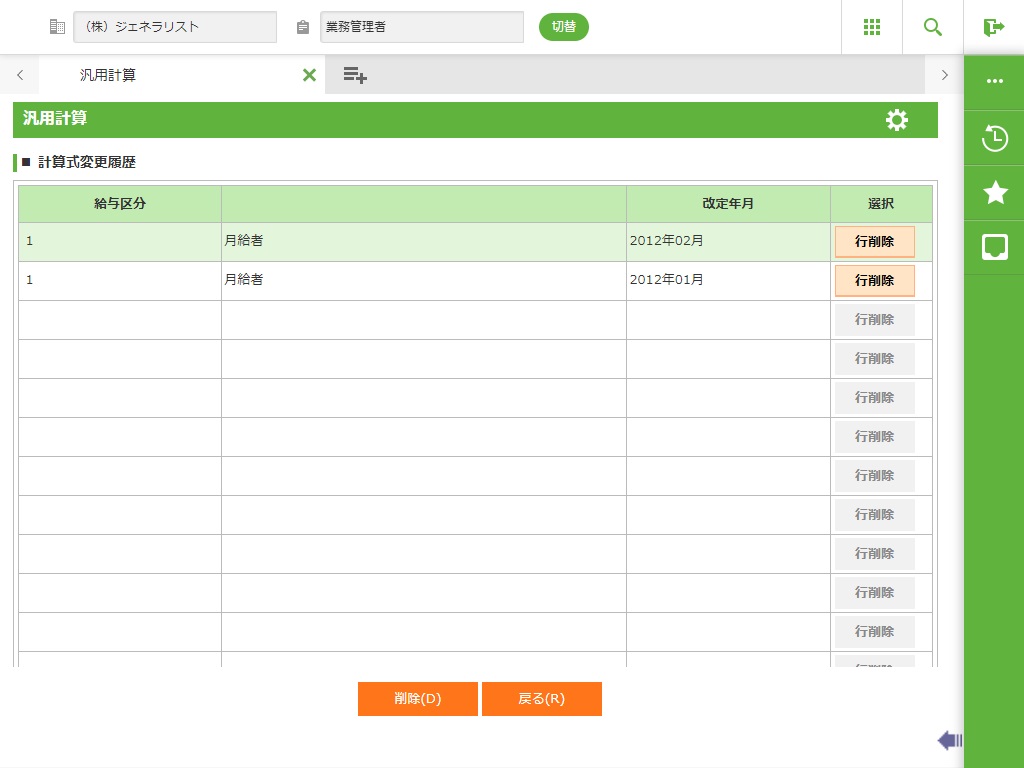Open the settings gear in 汎用計算 header
The width and height of the screenshot is (1024, 768).
(897, 120)
